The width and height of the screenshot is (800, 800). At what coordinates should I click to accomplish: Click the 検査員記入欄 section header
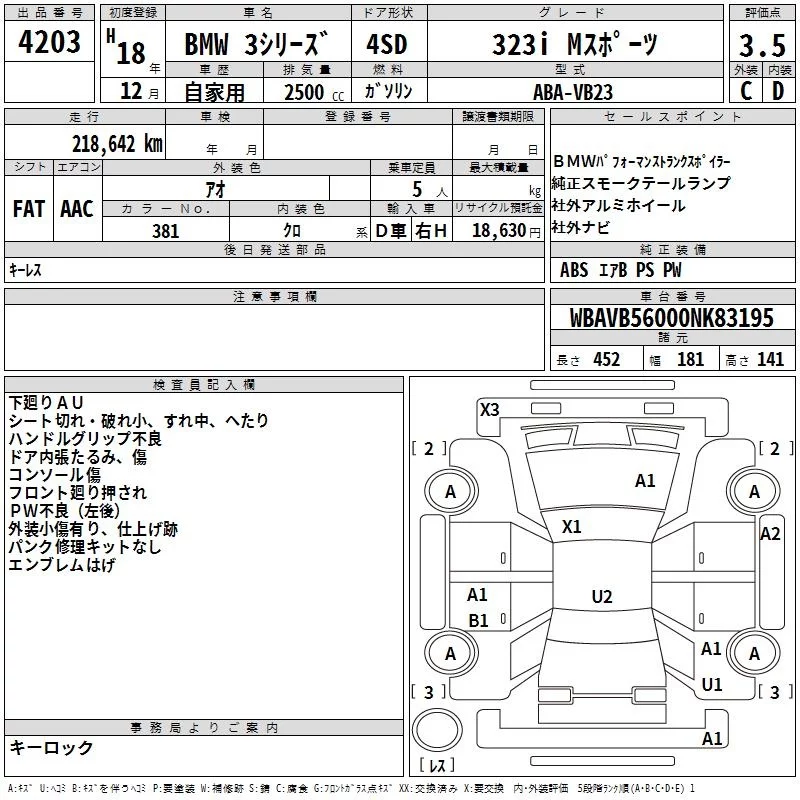204,385
